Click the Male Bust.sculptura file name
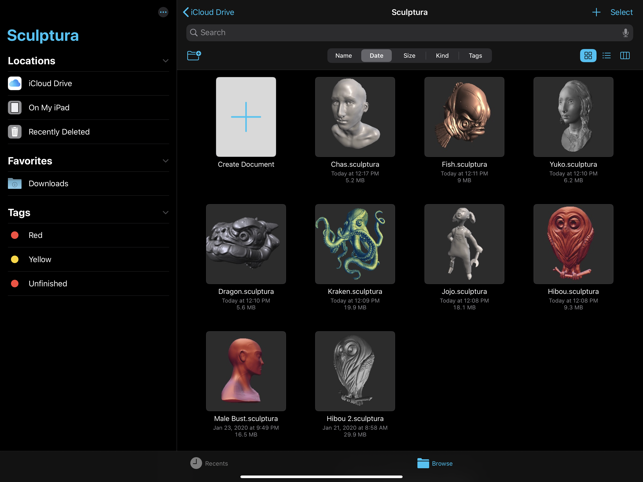This screenshot has width=643, height=482. coord(246,419)
